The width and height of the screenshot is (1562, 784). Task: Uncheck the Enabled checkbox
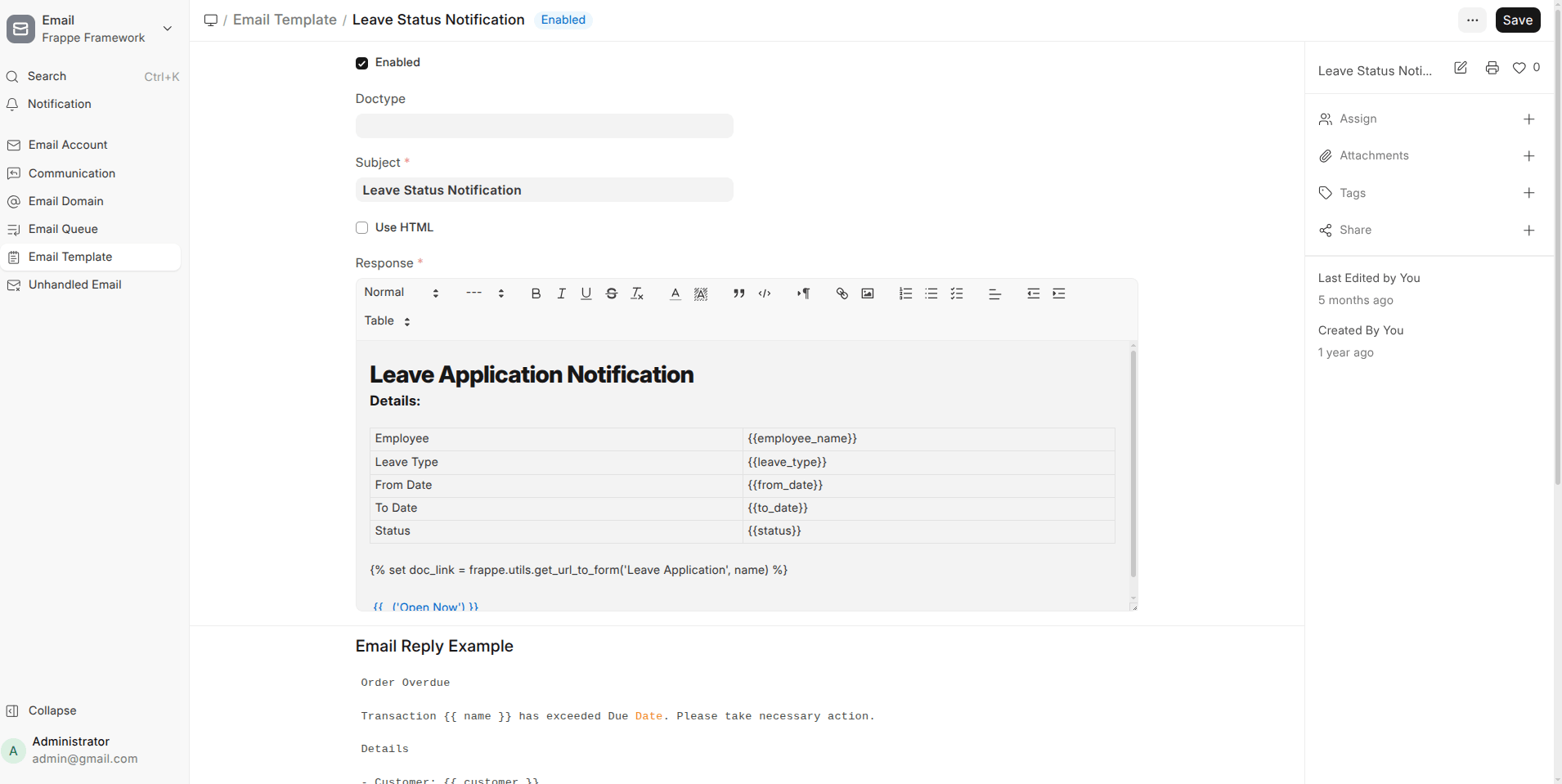click(362, 63)
